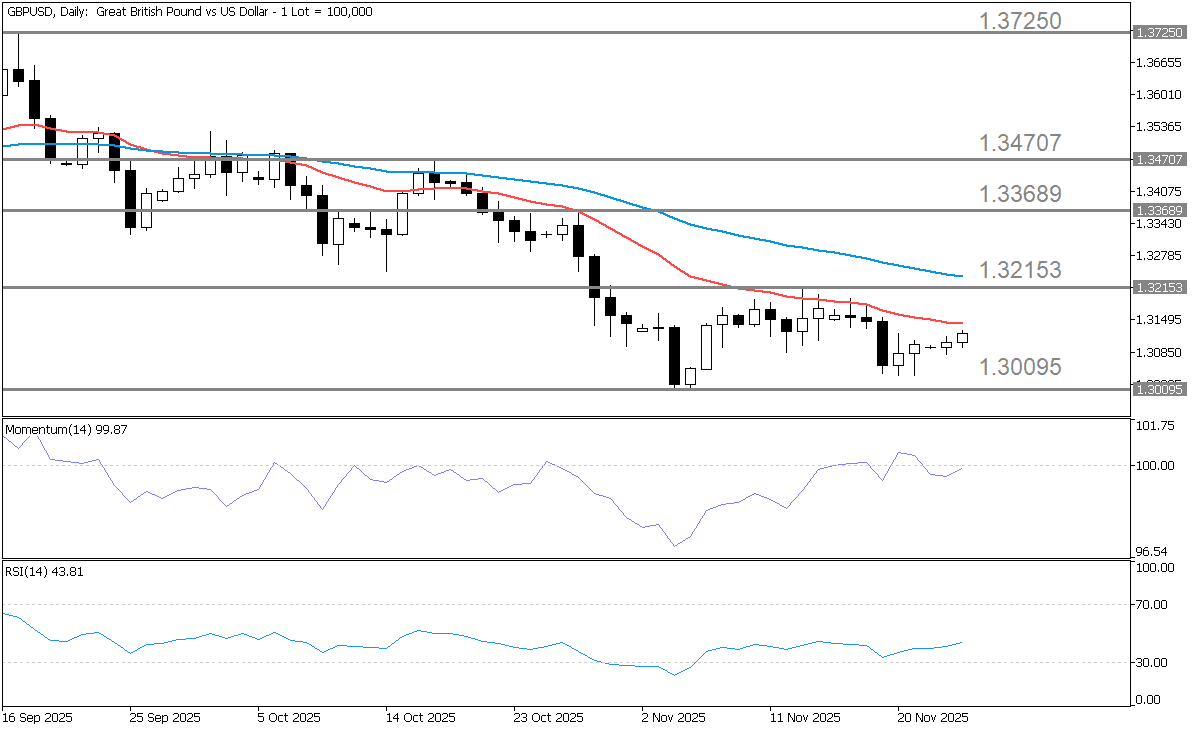This screenshot has width=1200, height=730.
Task: Click the Momentum 100.00 axis value
Action: click(1156, 466)
